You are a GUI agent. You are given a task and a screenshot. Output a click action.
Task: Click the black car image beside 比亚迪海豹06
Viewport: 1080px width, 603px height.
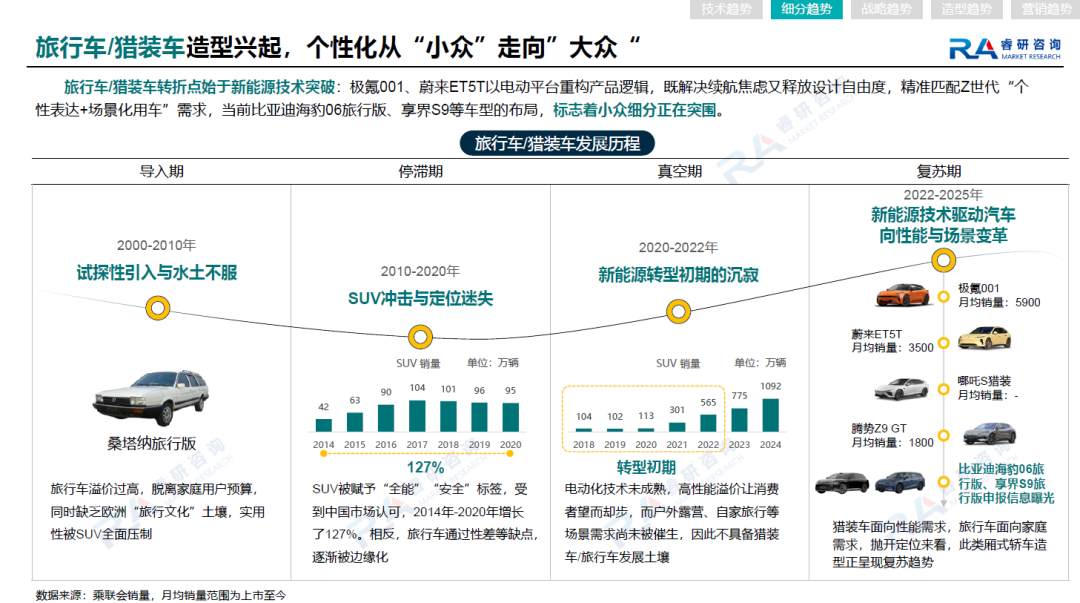(842, 482)
